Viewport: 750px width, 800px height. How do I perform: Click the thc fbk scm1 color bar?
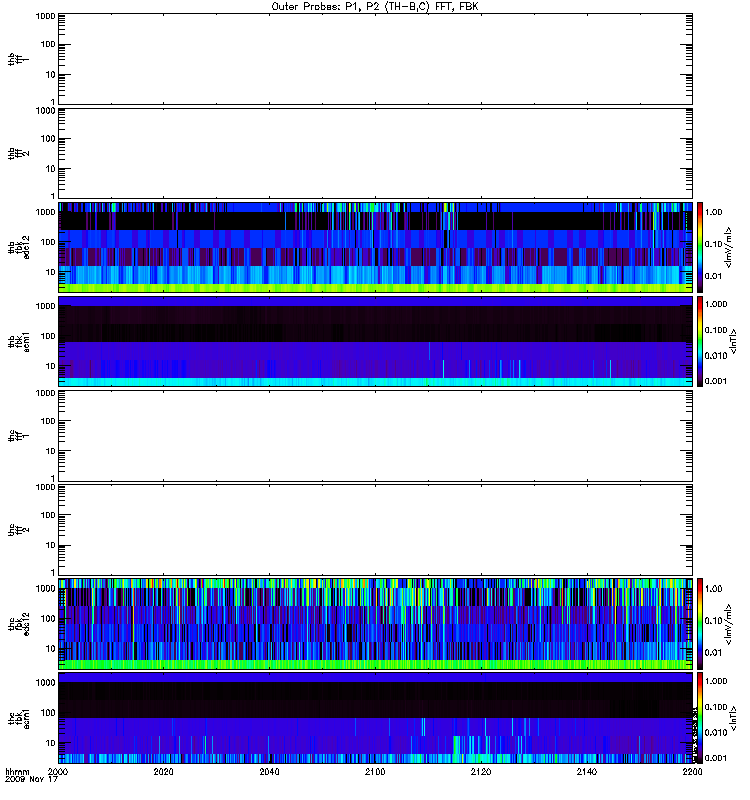[x=700, y=718]
